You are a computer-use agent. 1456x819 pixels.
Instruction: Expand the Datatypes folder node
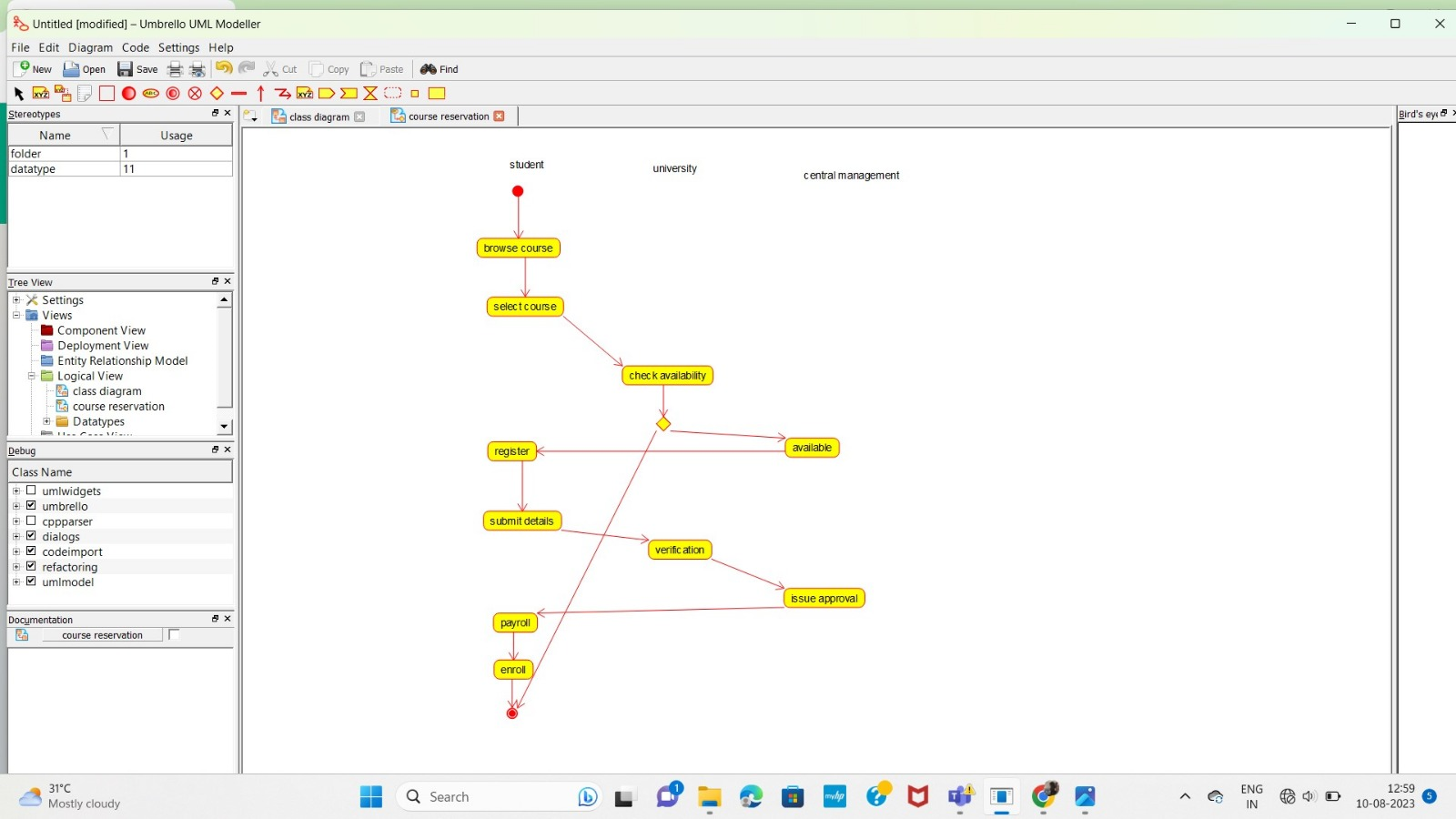47,421
